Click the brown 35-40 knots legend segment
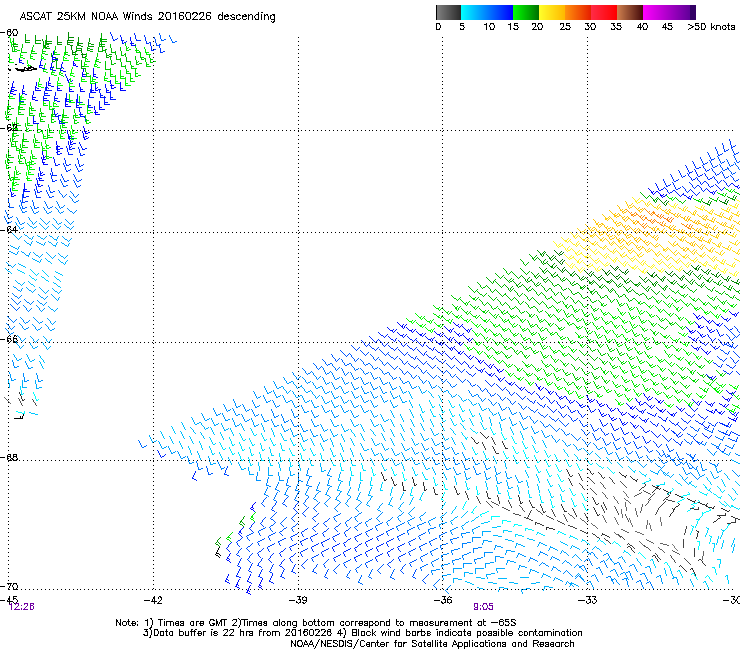Screen dimensions: 740x650 click(630, 12)
